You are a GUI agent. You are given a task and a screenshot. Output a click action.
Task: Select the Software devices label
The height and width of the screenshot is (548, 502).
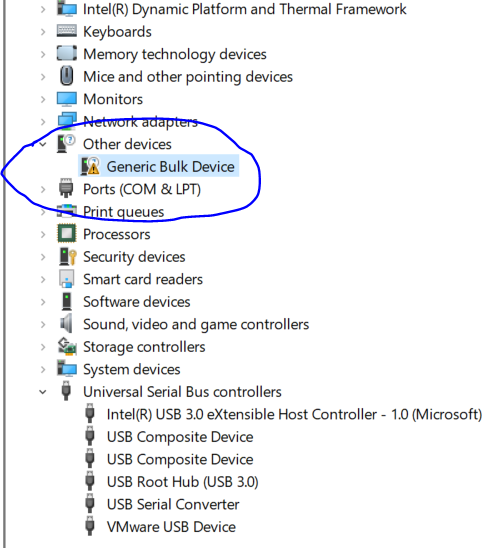[x=136, y=302]
